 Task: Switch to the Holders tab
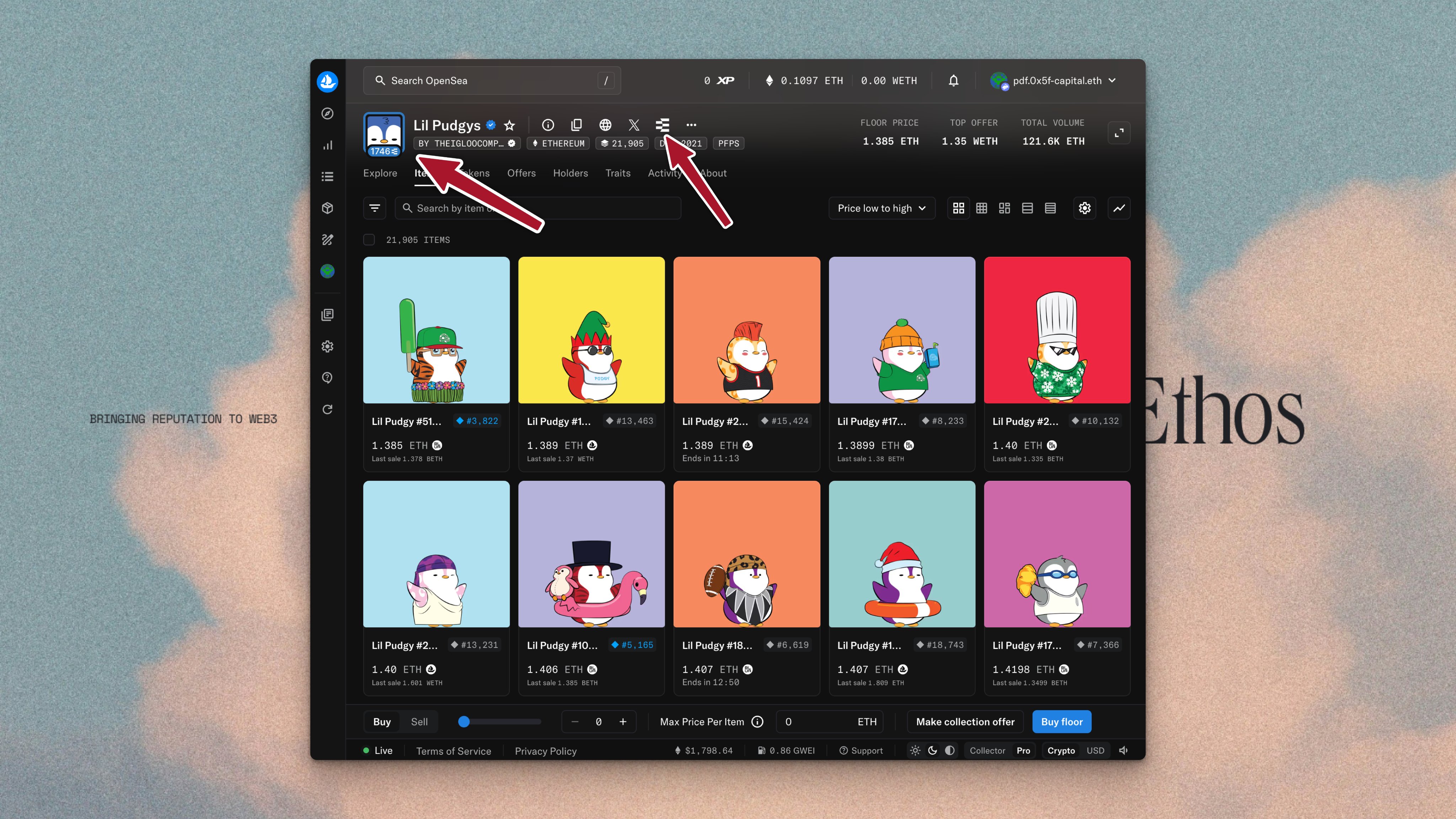pos(570,173)
